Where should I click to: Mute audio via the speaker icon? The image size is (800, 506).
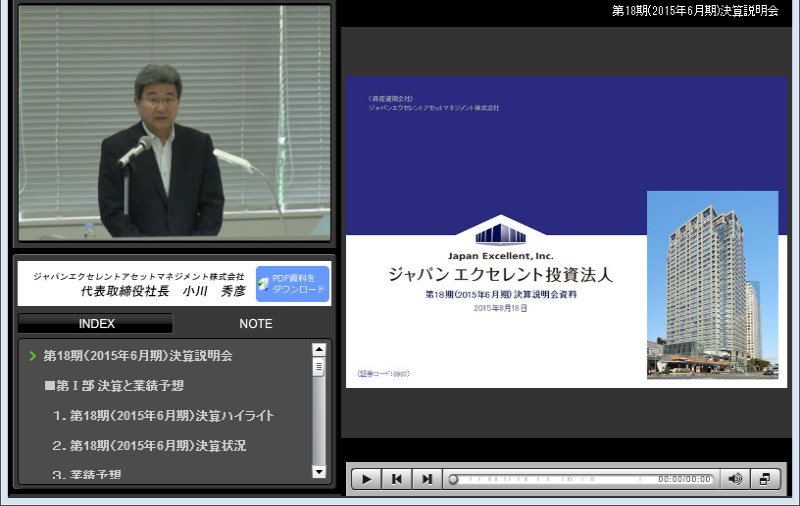[735, 479]
